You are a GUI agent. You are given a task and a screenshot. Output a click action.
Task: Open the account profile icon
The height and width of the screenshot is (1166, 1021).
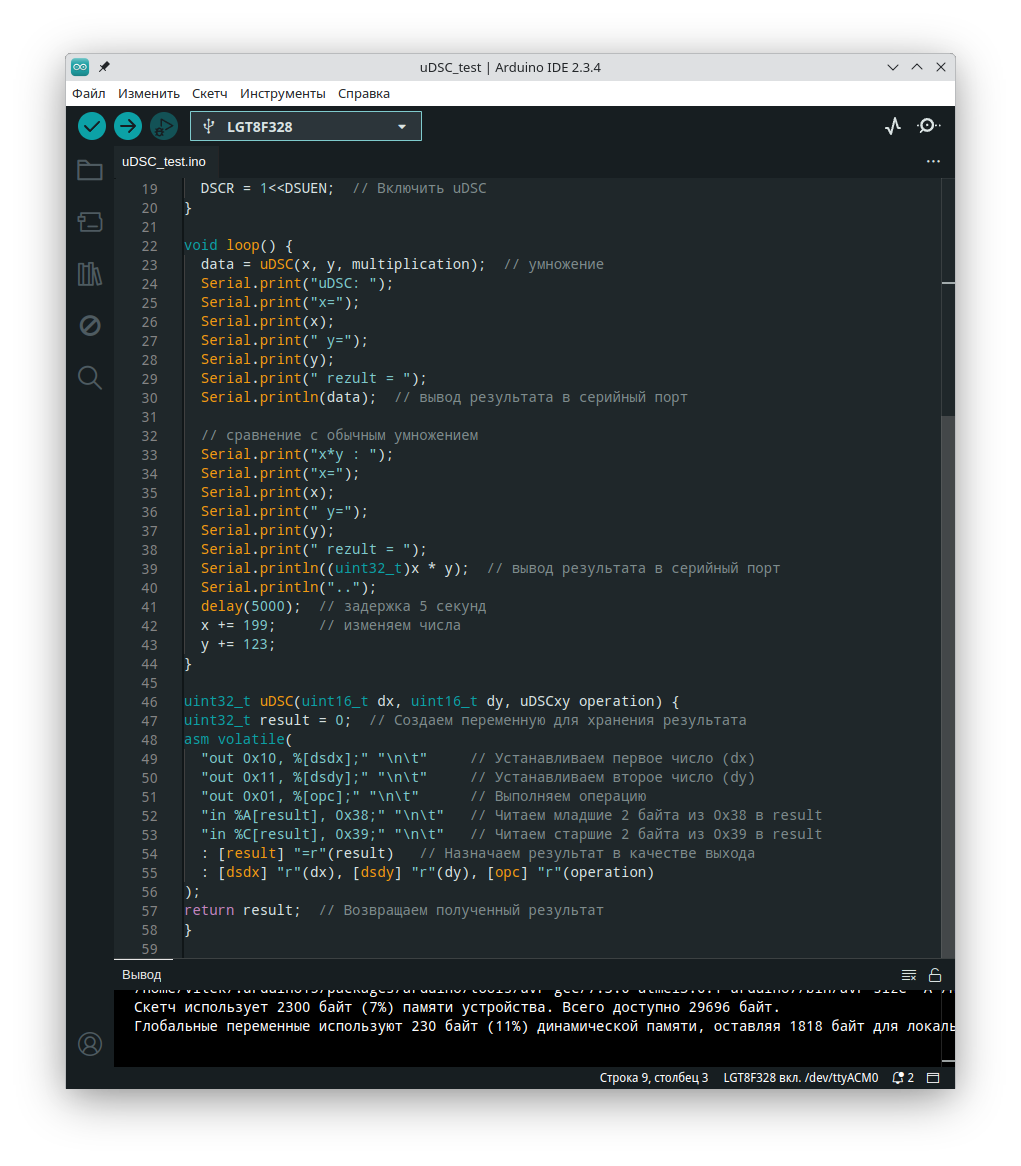point(90,1044)
